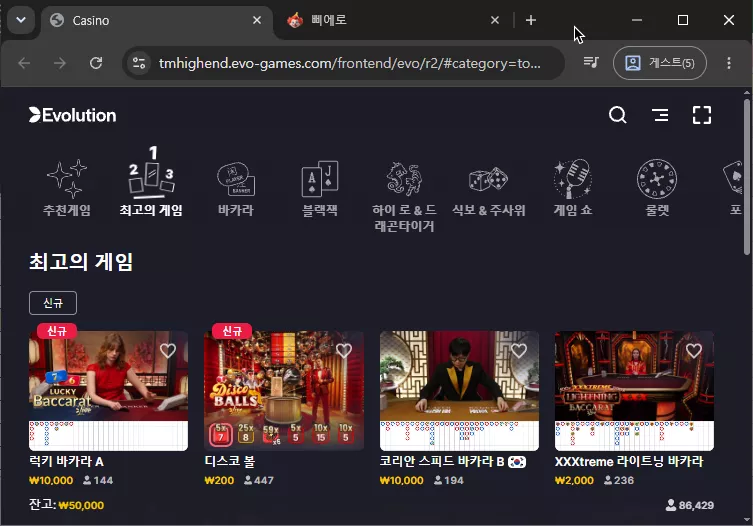Screen dimensions: 753x526
Task: Open the 럭키 바카라 A game thumbnail
Action: [x=109, y=391]
